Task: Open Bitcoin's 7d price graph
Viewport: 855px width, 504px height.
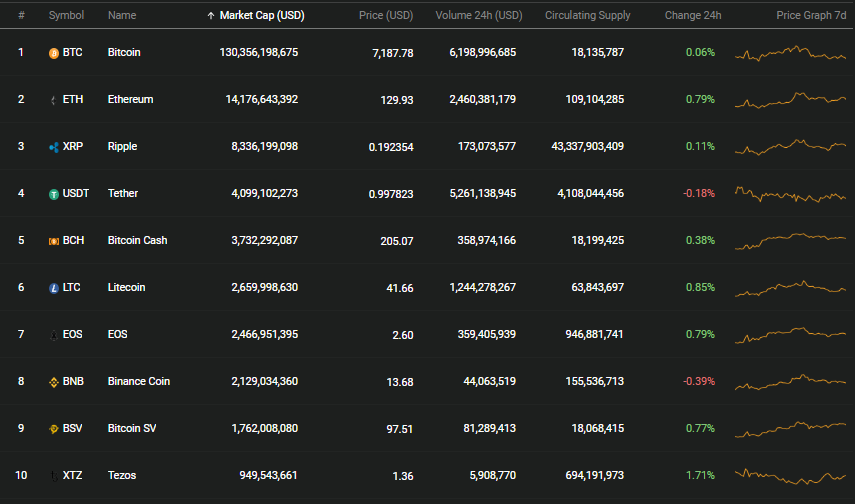Action: click(790, 53)
